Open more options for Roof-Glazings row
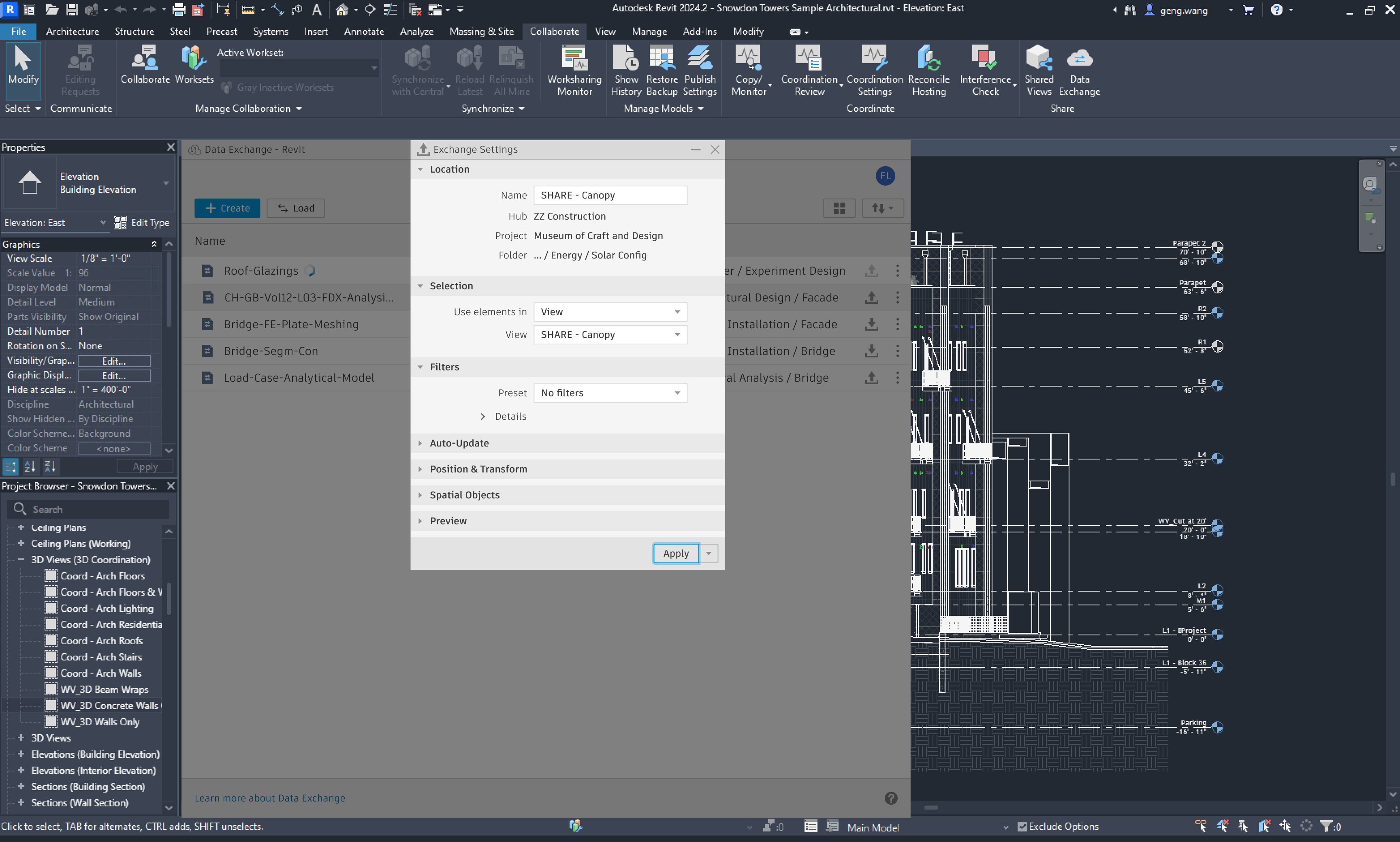1400x842 pixels. coord(897,271)
